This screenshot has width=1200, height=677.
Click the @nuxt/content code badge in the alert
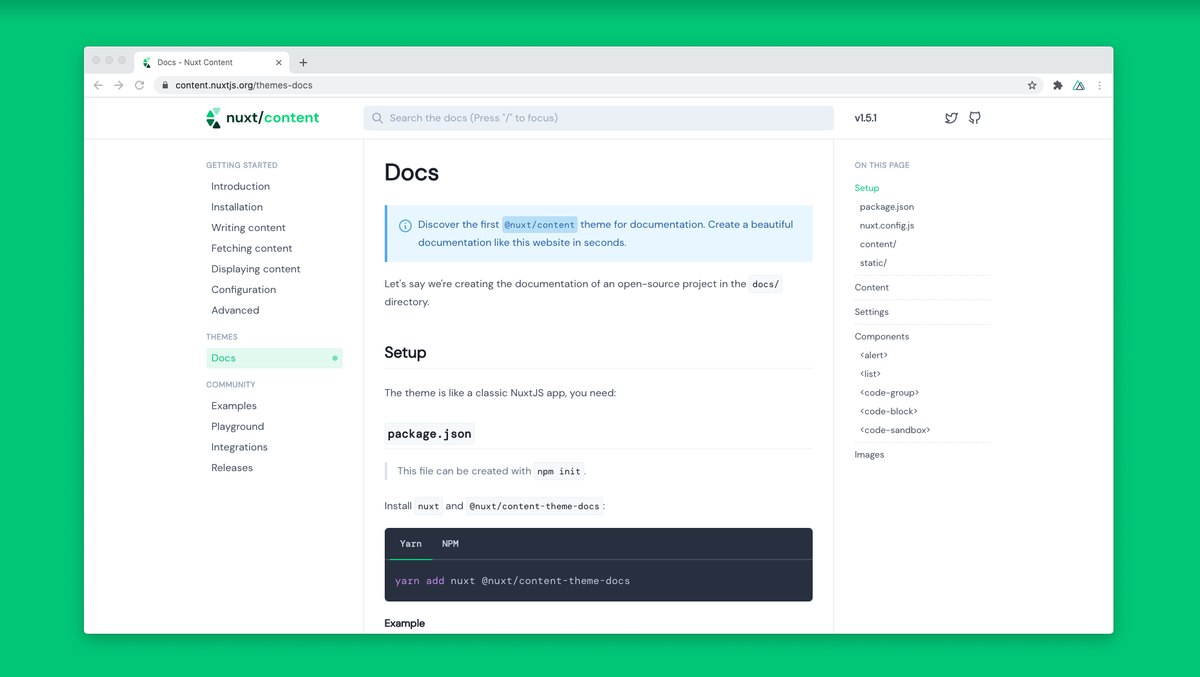[x=540, y=225]
